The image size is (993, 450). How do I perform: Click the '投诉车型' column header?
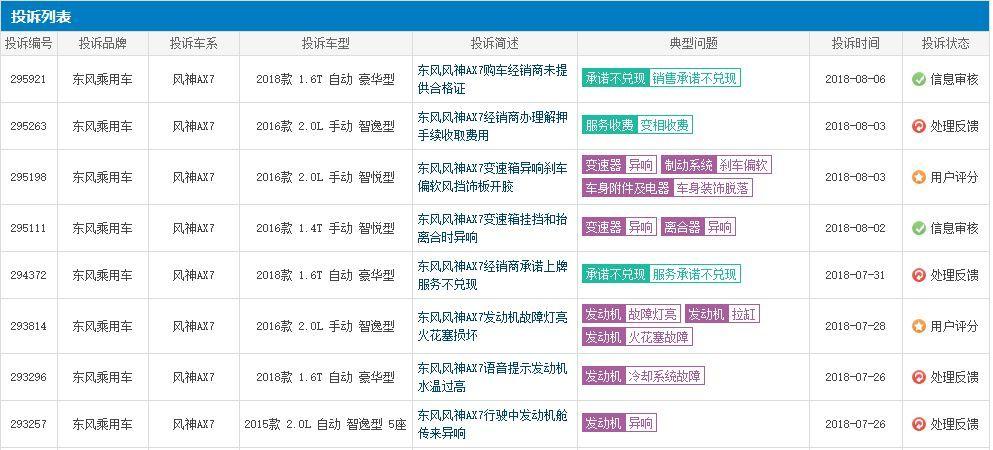[326, 44]
